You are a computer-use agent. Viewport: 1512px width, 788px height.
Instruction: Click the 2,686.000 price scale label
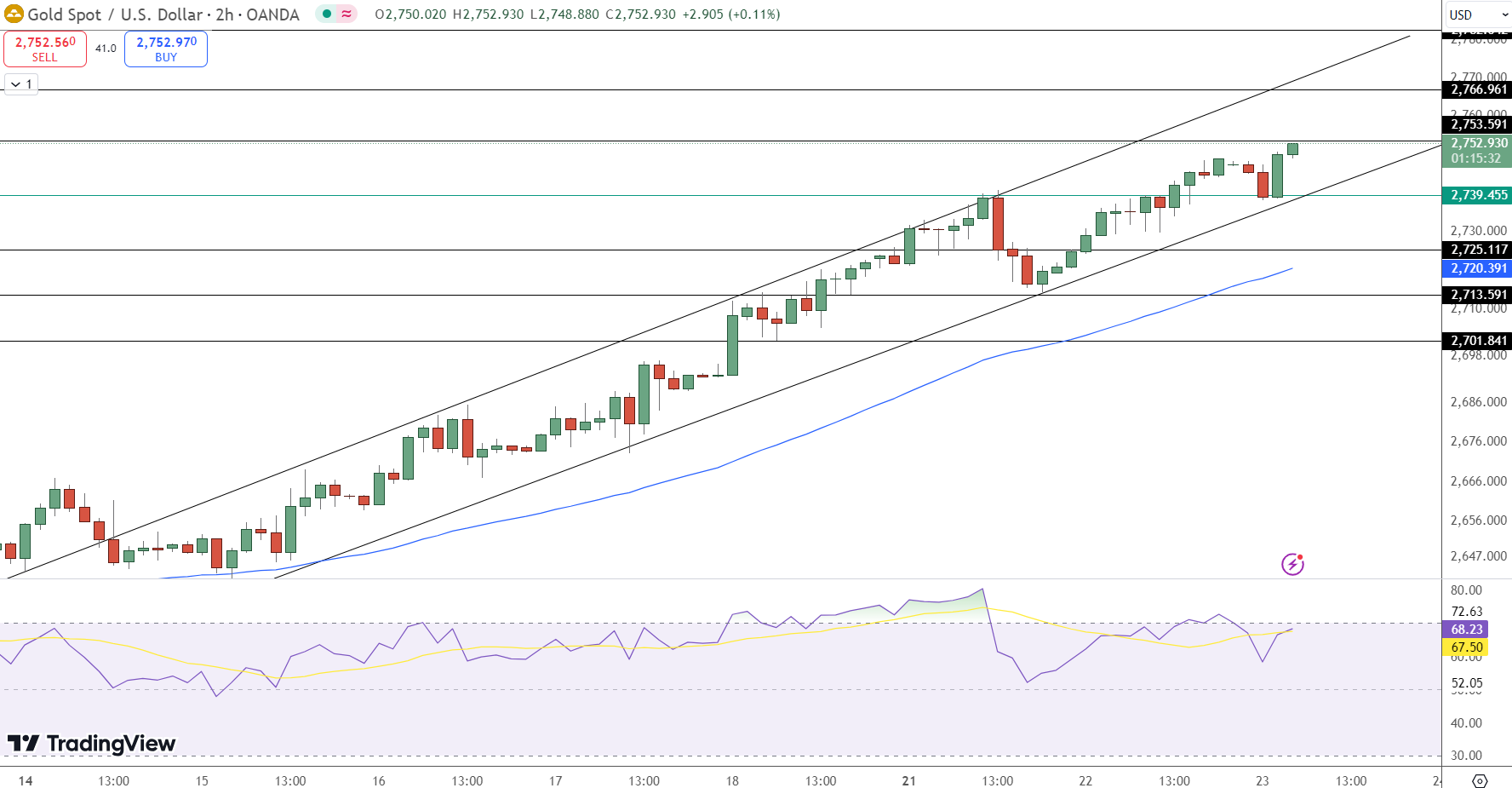(x=1479, y=402)
